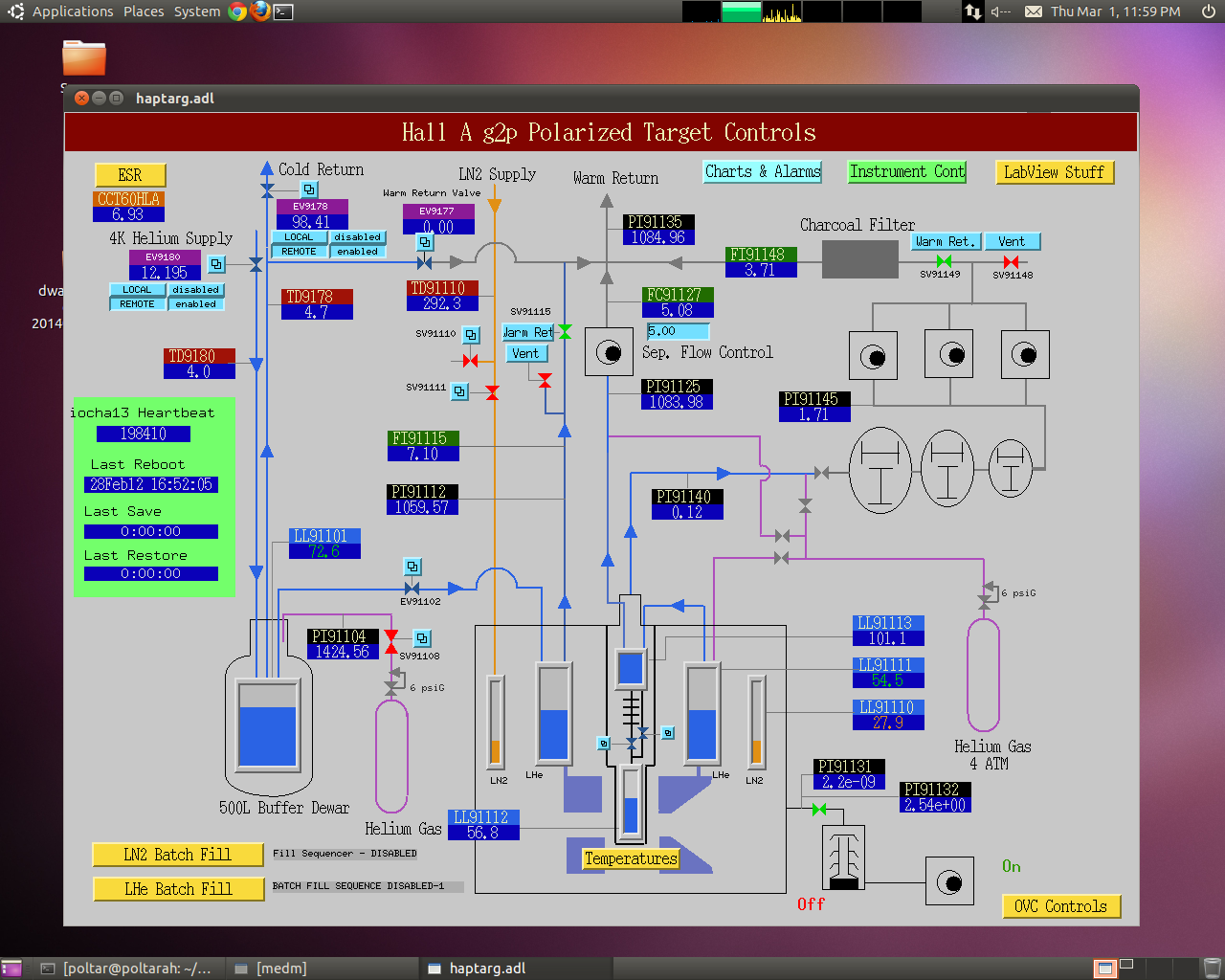Image resolution: width=1225 pixels, height=980 pixels.
Task: Click the green SV91149 valve symbol
Action: 944,261
